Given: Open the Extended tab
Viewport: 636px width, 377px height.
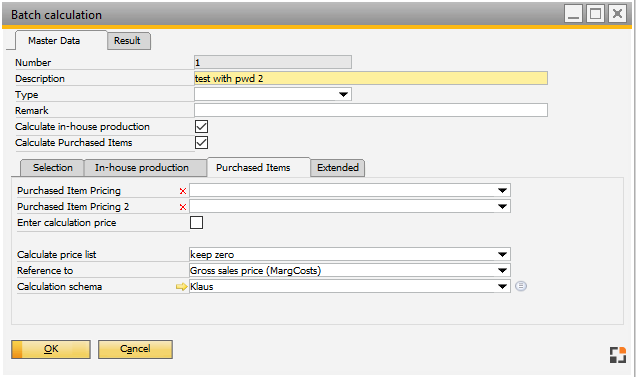Looking at the screenshot, I should (337, 168).
